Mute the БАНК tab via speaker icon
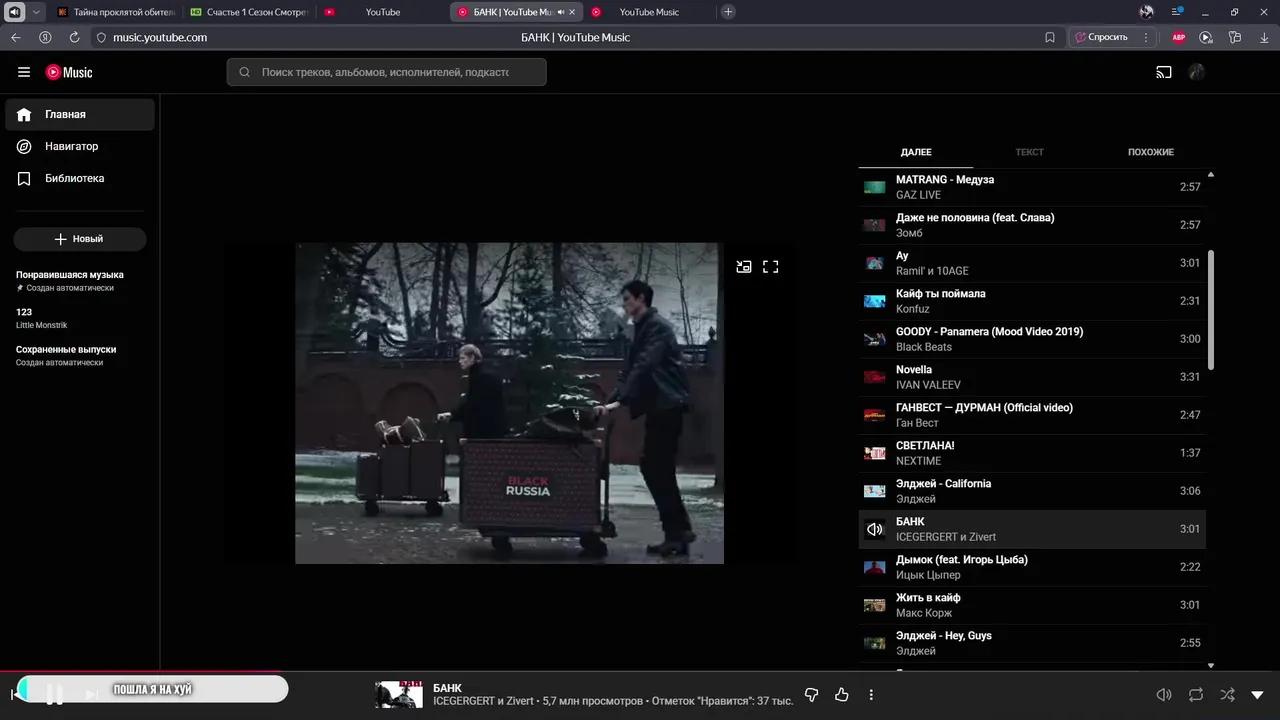 click(560, 12)
